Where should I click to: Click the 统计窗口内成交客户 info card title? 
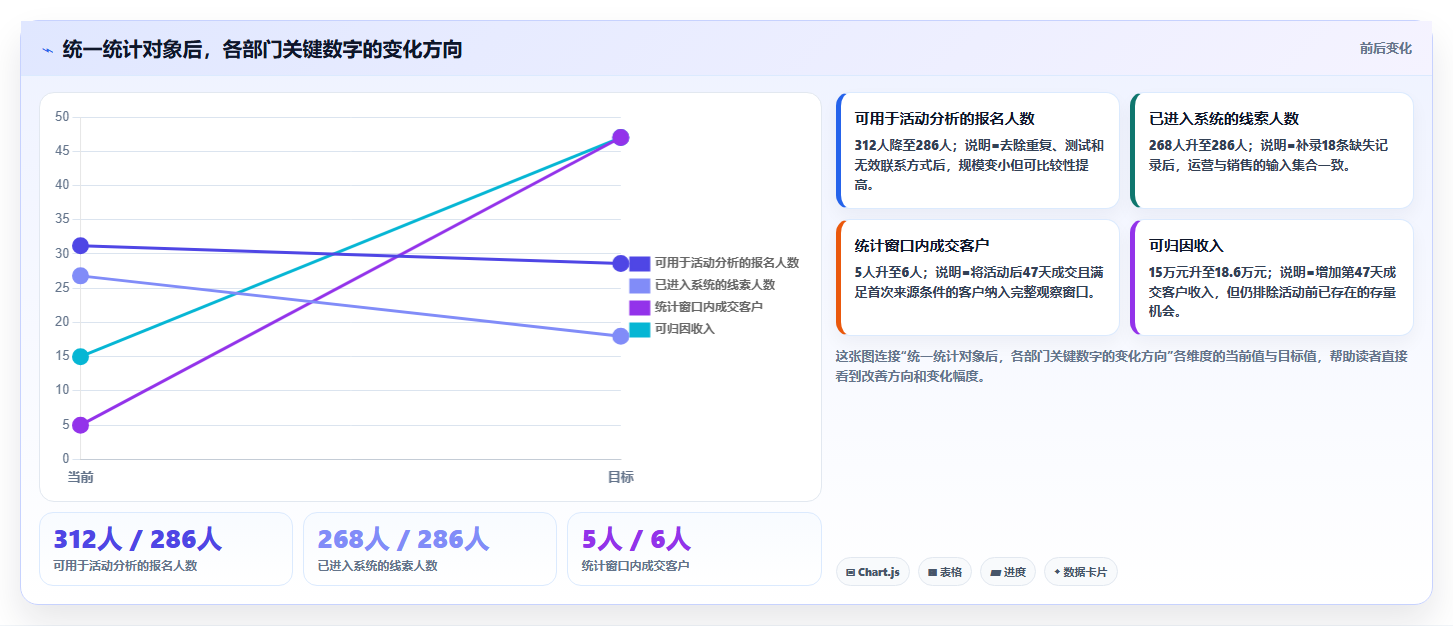click(922, 245)
